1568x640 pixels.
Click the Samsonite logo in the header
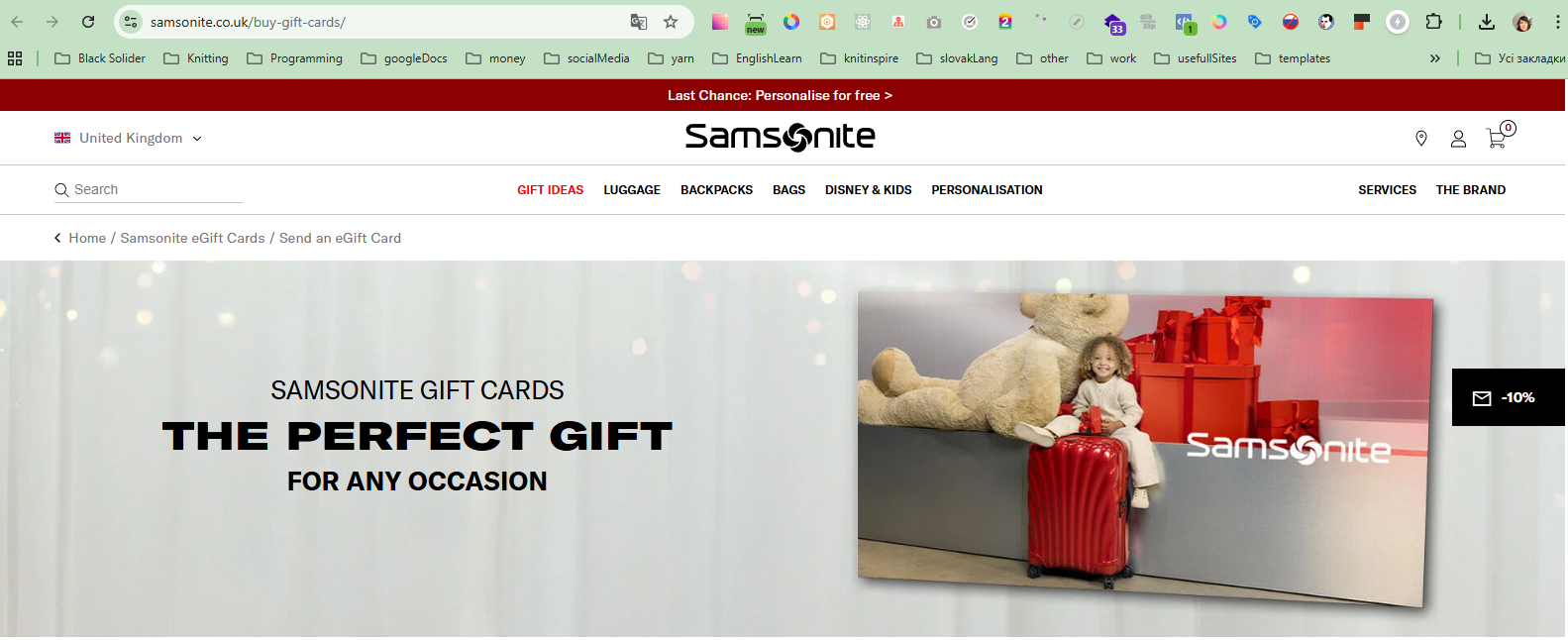[780, 137]
